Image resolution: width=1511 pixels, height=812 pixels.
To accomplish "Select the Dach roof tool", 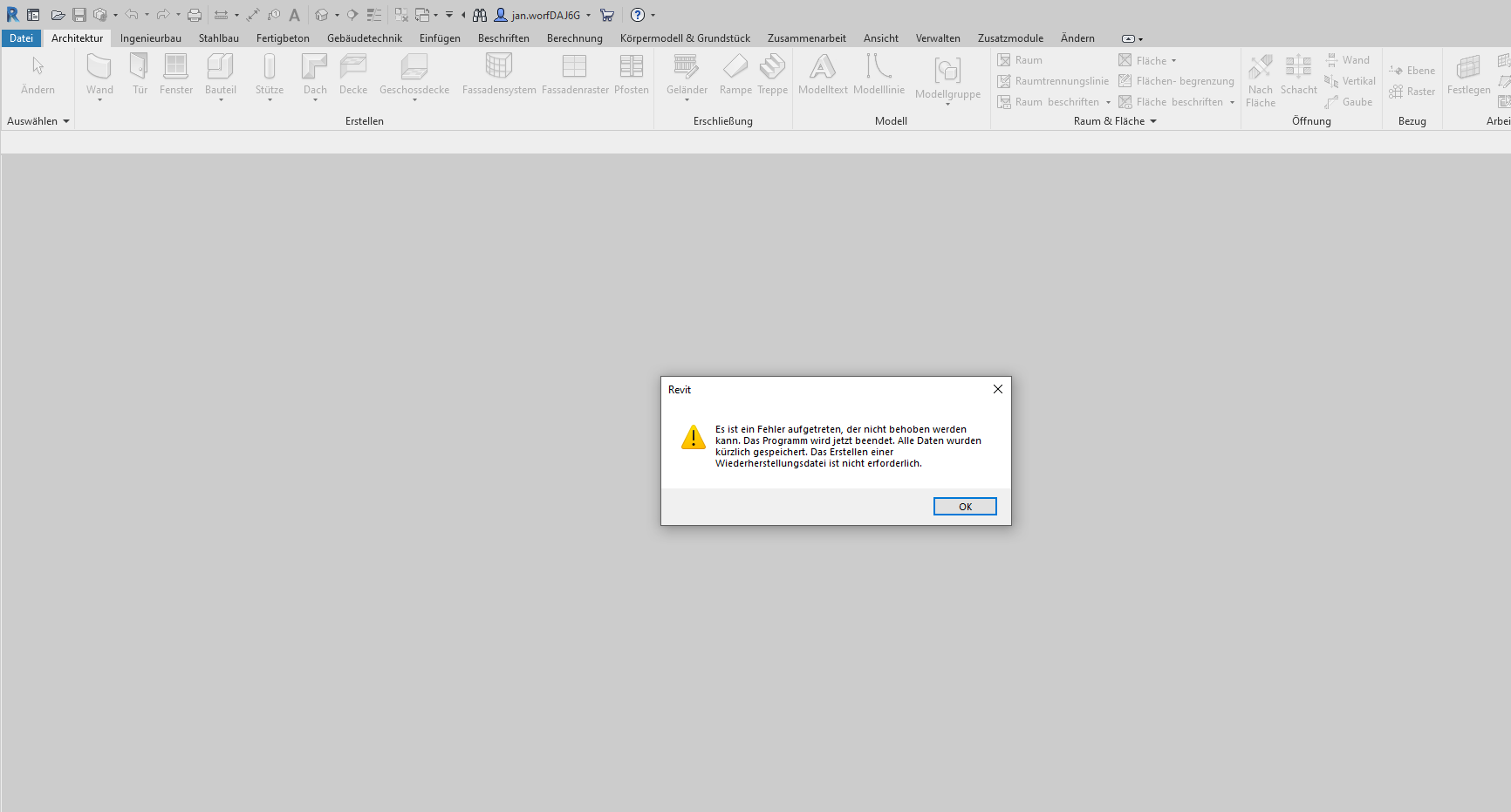I will [315, 76].
